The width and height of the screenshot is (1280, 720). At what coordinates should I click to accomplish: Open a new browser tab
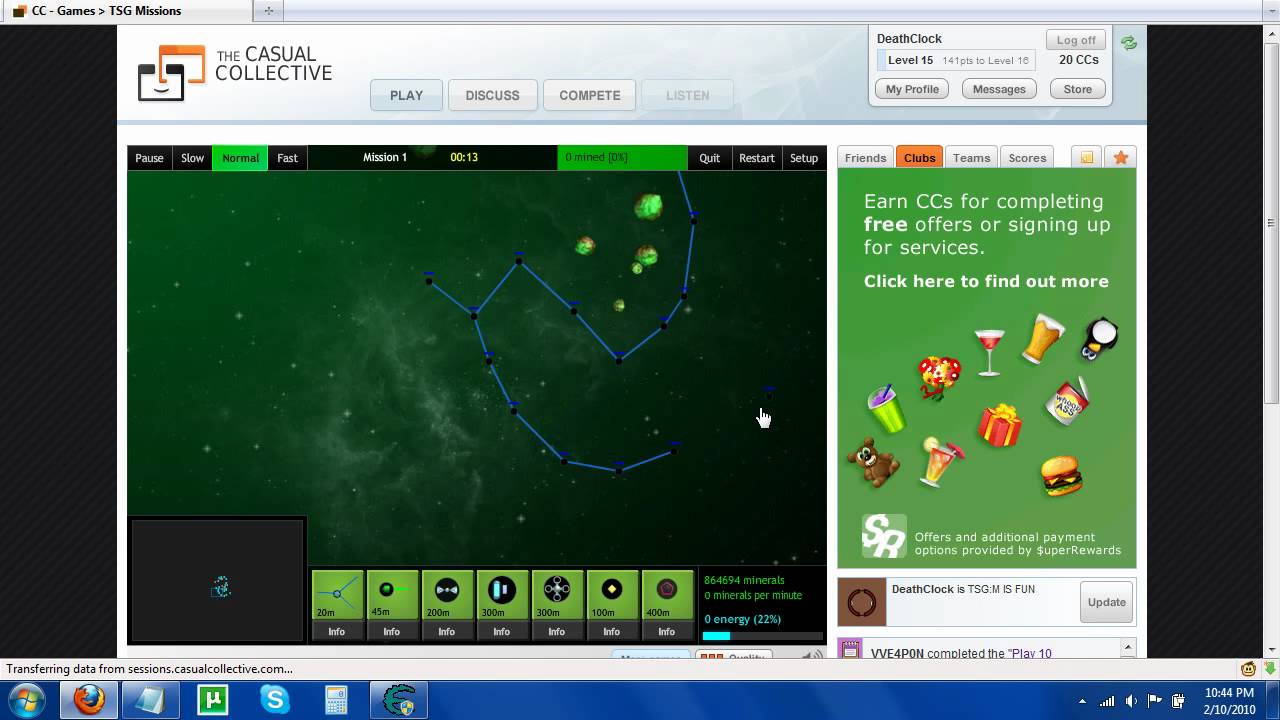click(x=268, y=11)
